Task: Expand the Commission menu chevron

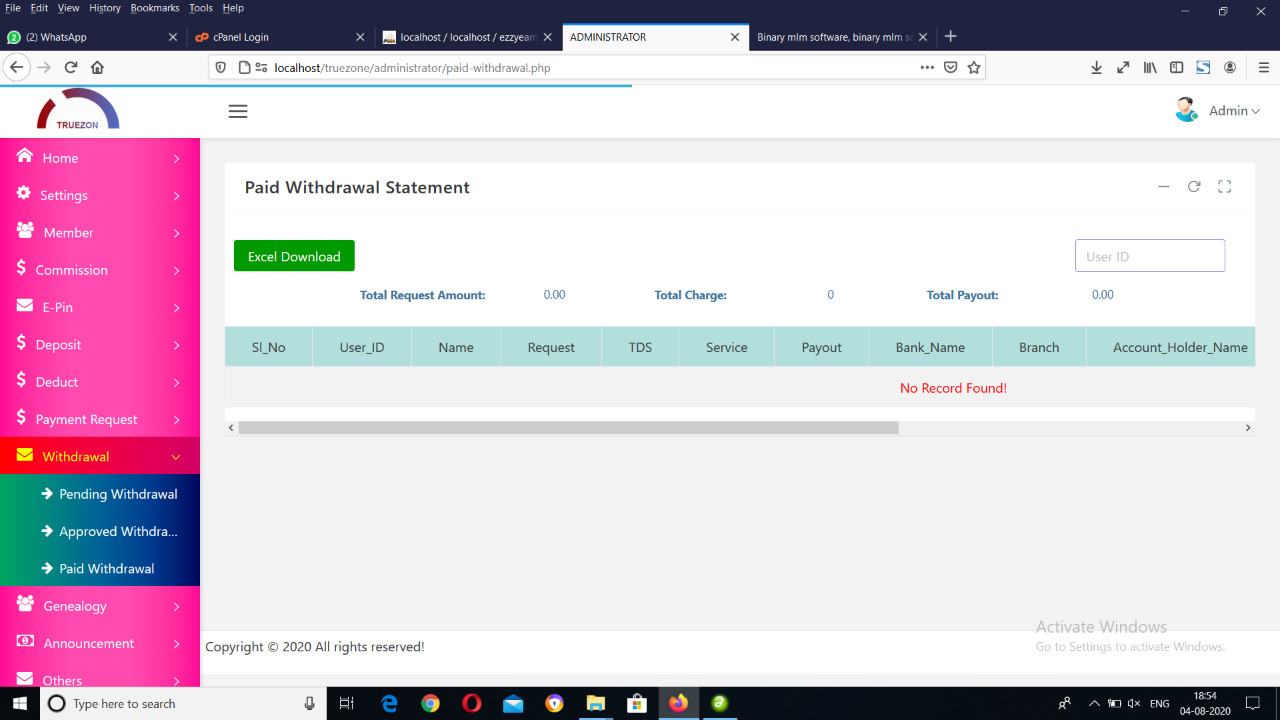Action: (x=176, y=271)
